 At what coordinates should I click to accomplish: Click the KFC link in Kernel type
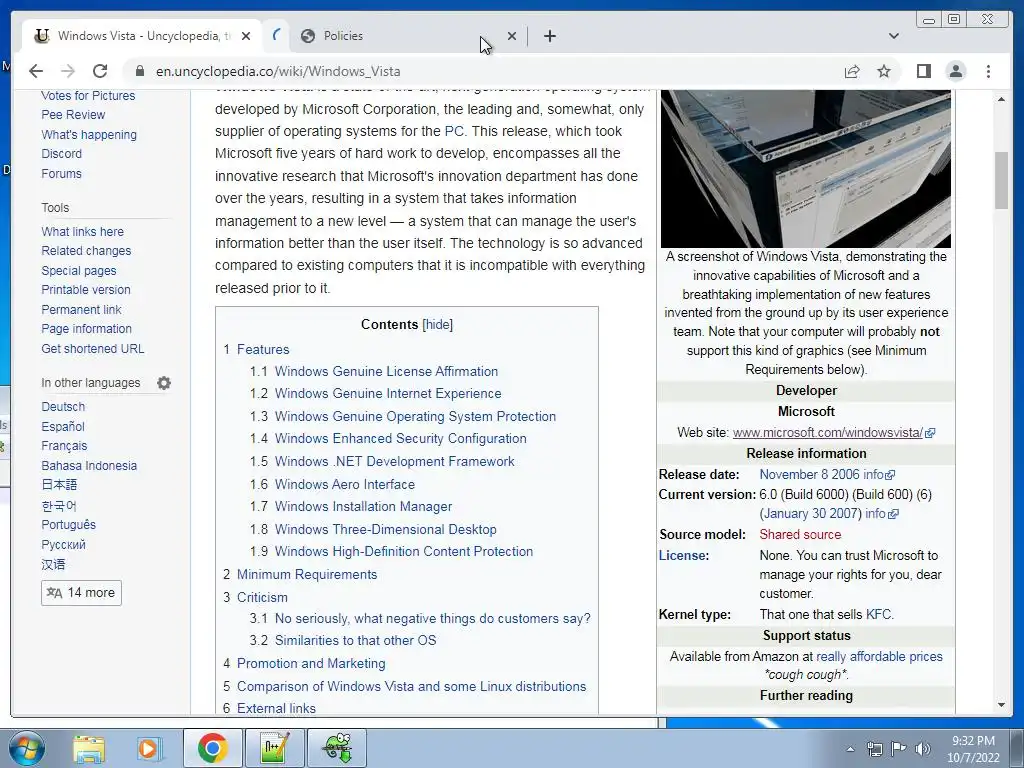(x=878, y=615)
